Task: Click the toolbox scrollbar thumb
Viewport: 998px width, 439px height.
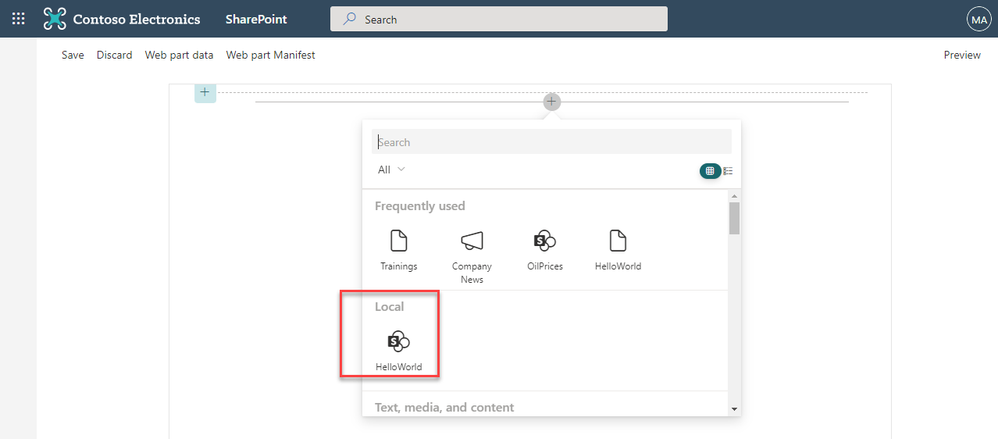Action: 734,218
